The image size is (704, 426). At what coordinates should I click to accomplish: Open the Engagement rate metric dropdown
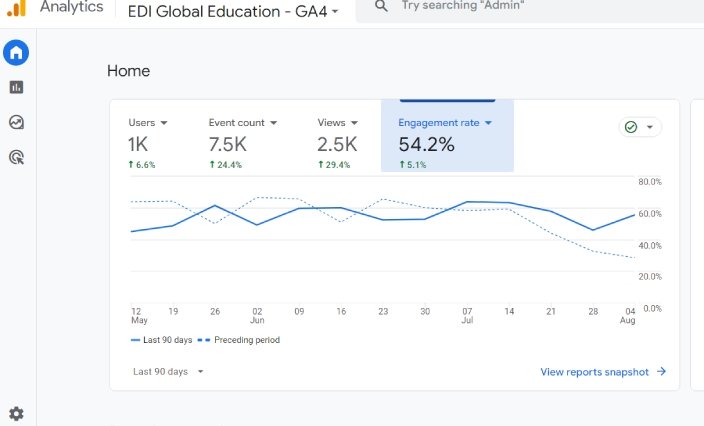[x=445, y=123]
